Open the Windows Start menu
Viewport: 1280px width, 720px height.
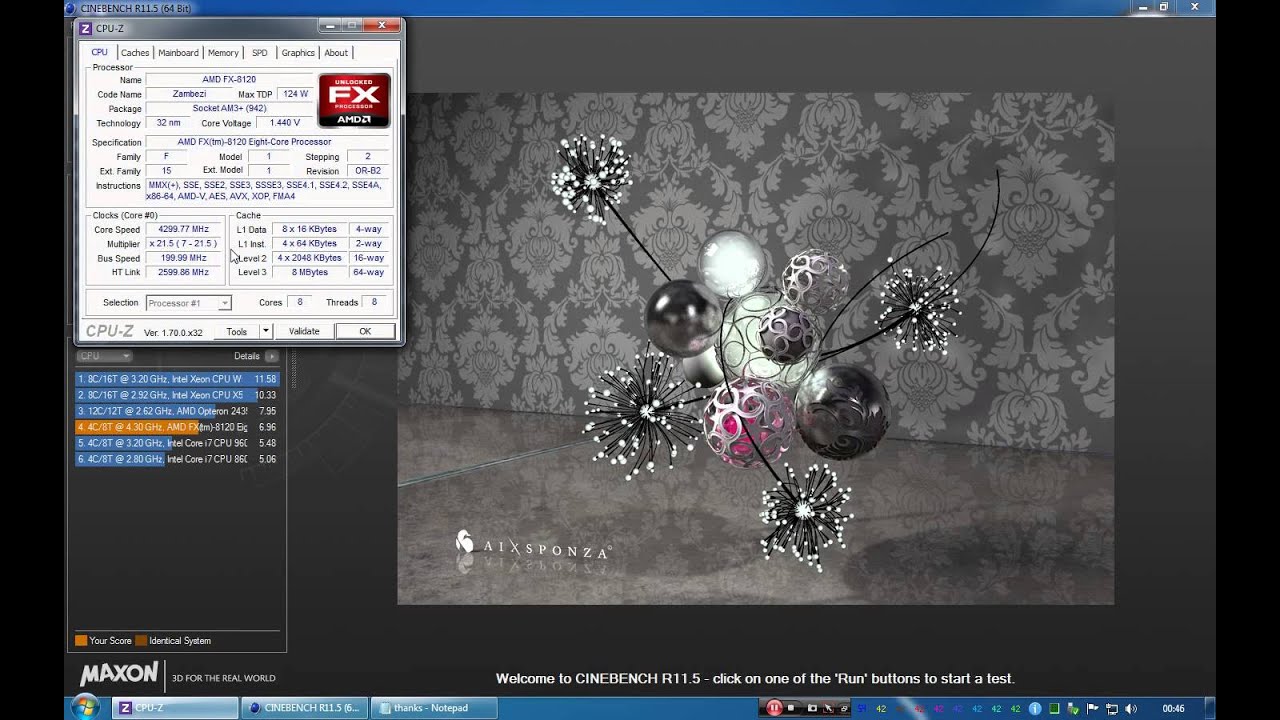point(85,707)
